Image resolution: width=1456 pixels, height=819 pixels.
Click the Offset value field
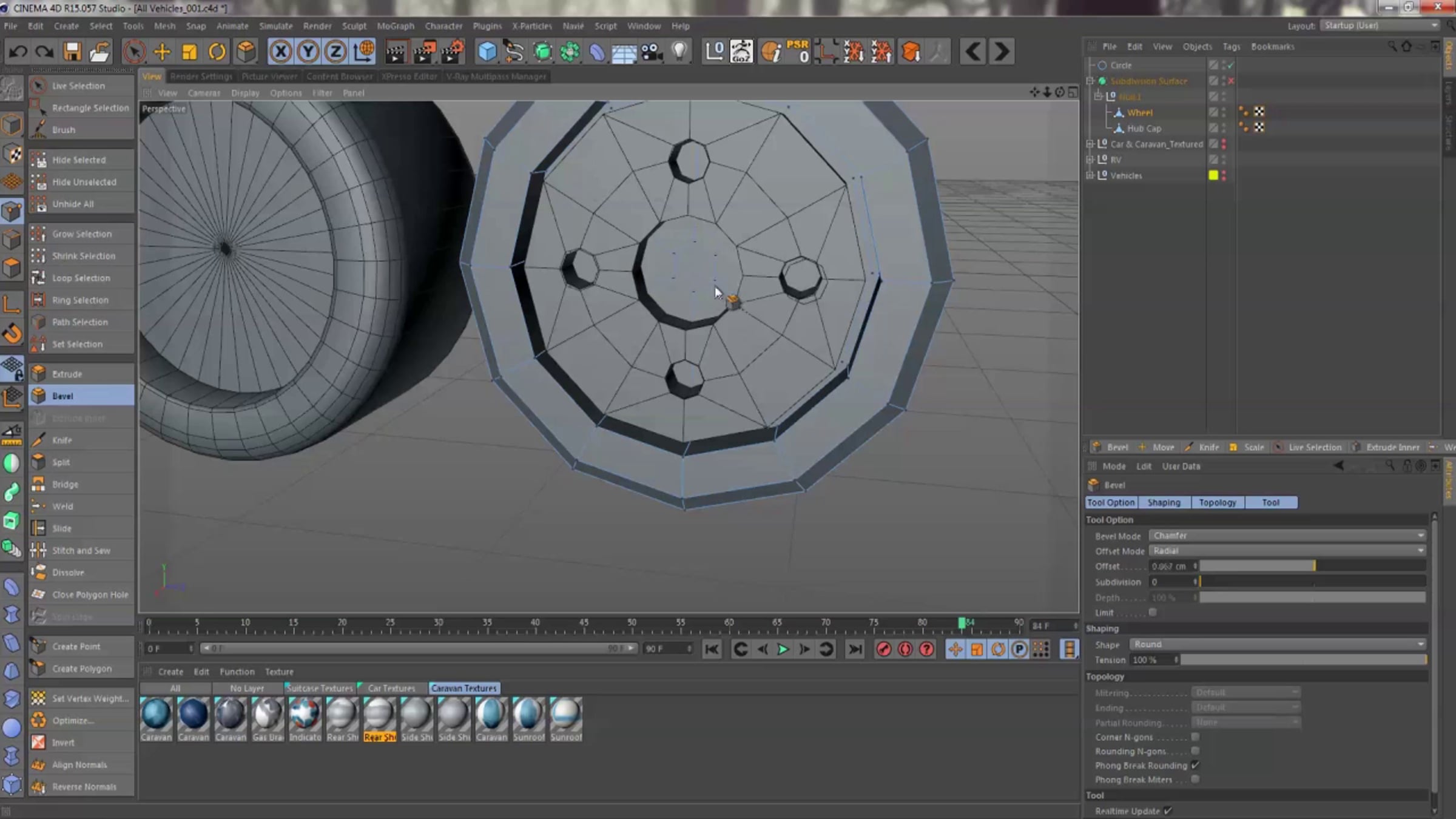click(1171, 566)
